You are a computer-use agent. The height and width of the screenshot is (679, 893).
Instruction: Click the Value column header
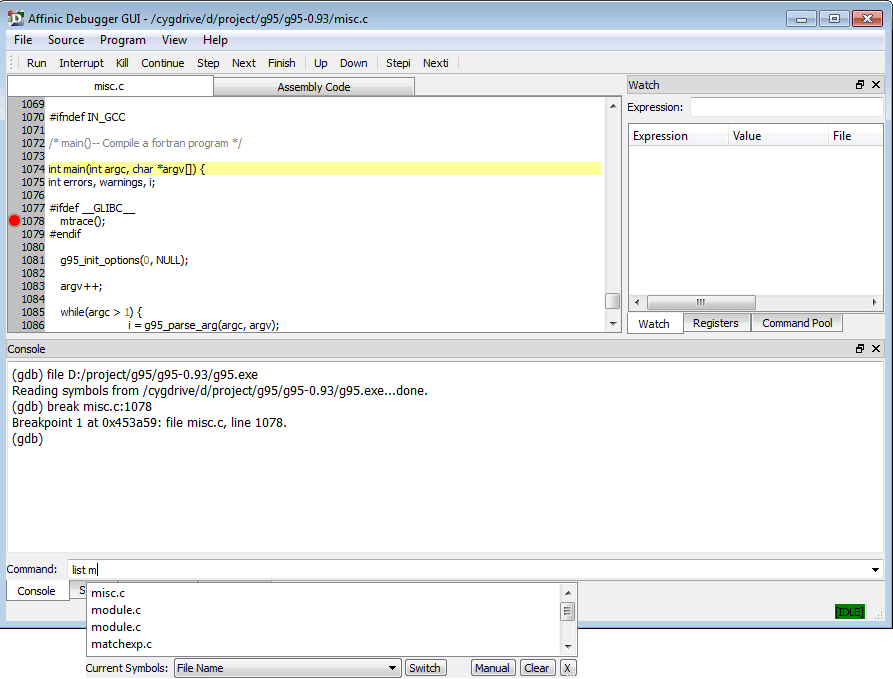point(778,136)
